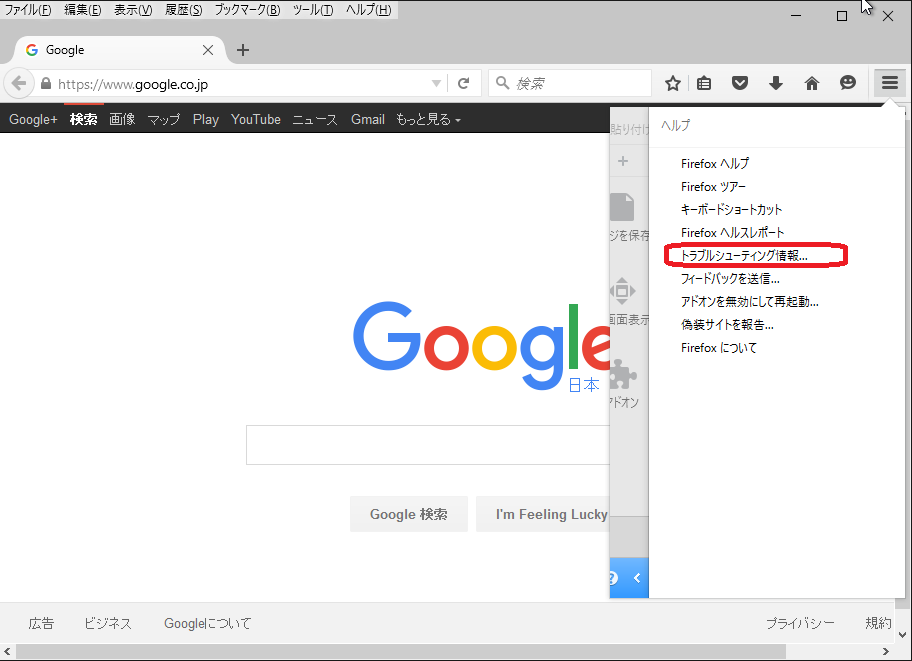Click the search magnifier icon
912x661 pixels.
[502, 83]
